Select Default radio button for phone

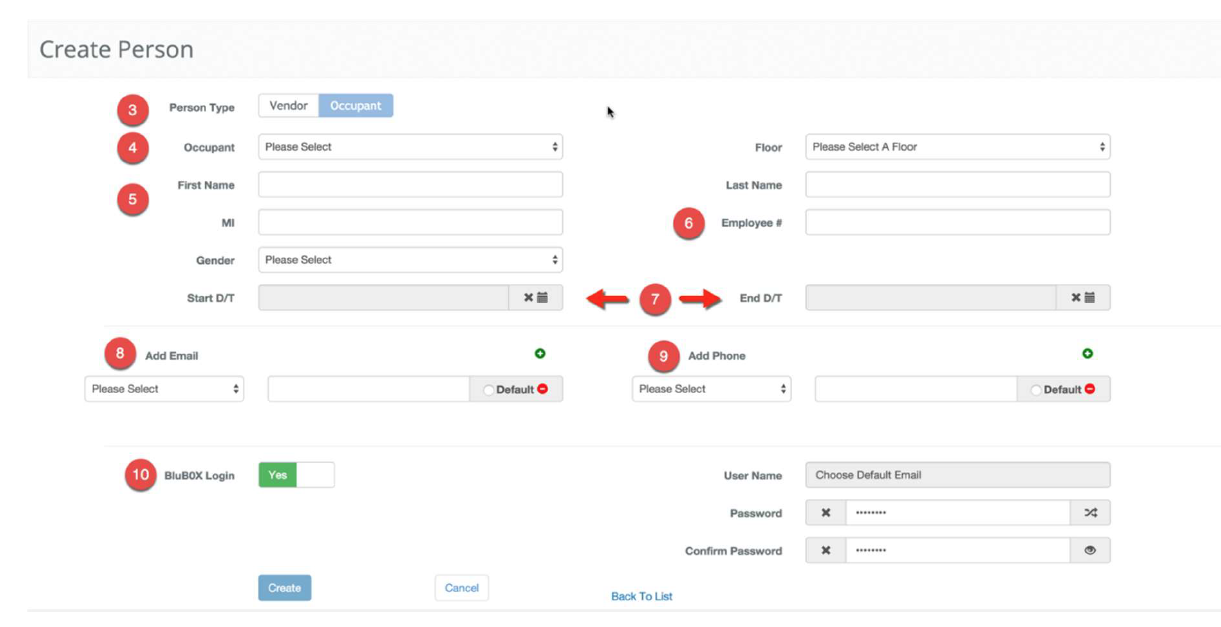click(1036, 390)
